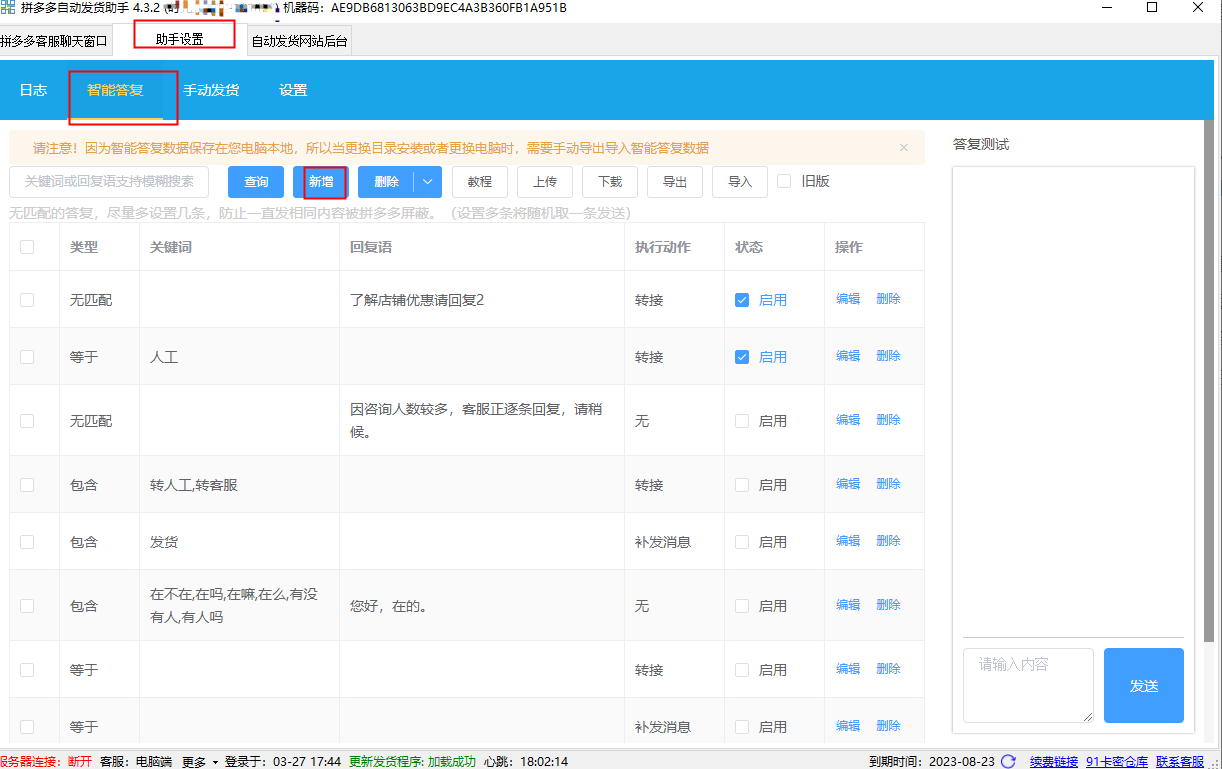Uncheck 启用 status on the 人工 row

[742, 357]
